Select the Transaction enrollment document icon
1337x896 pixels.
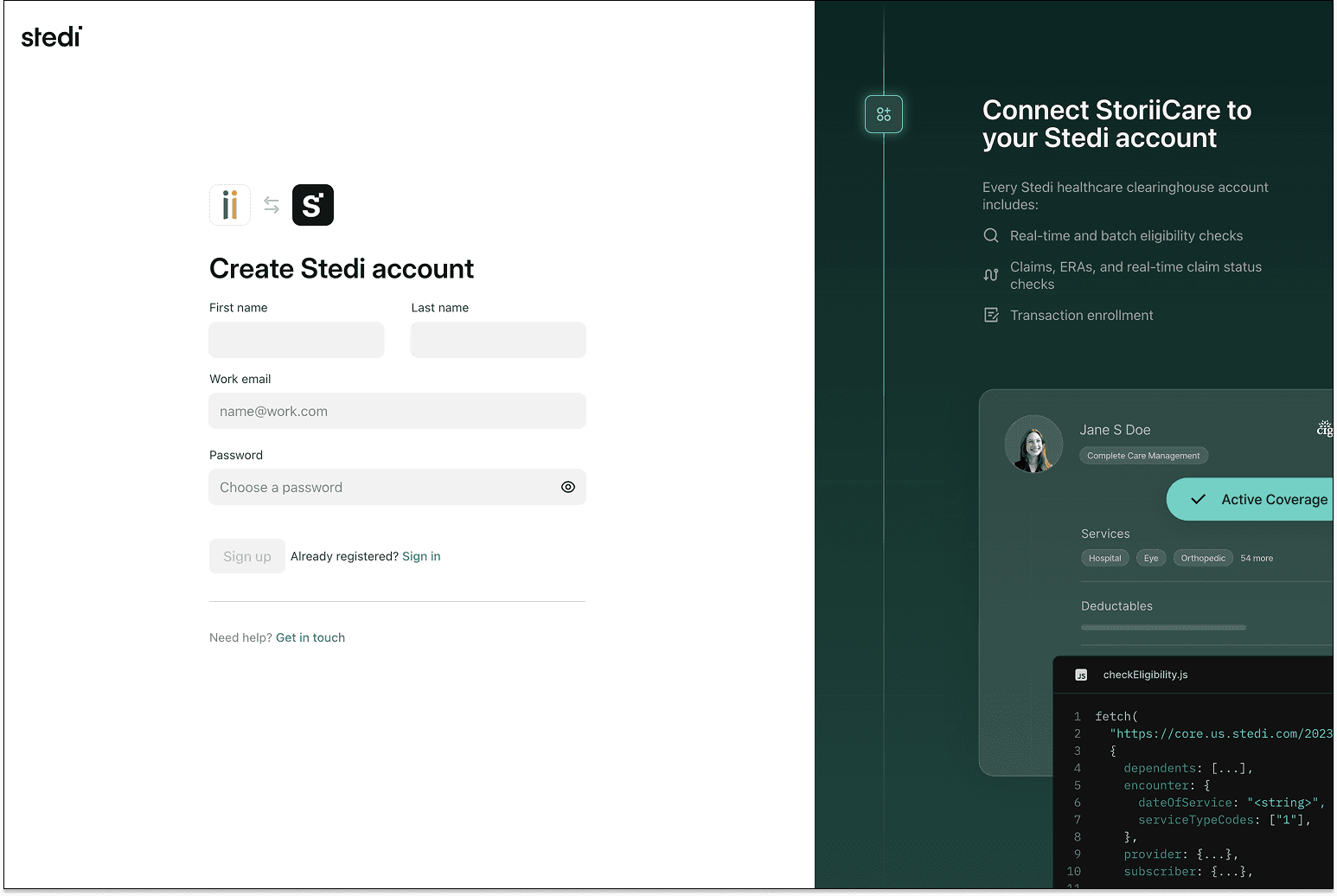(x=990, y=314)
